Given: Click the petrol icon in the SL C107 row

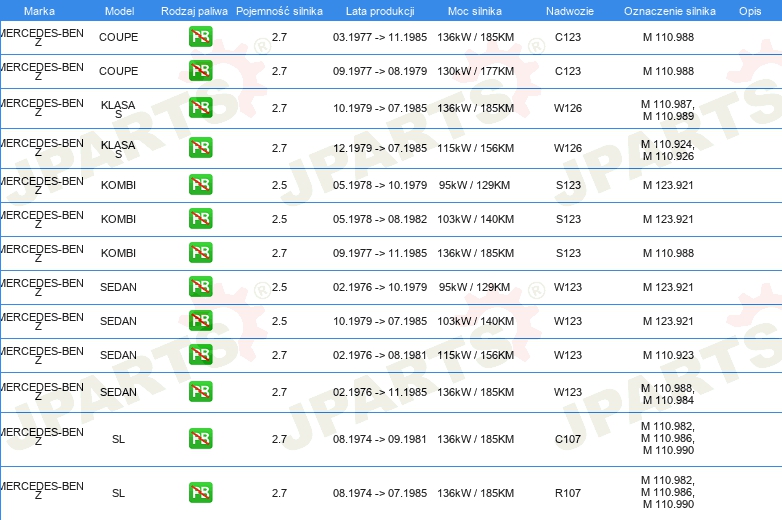Looking at the screenshot, I should tap(200, 439).
